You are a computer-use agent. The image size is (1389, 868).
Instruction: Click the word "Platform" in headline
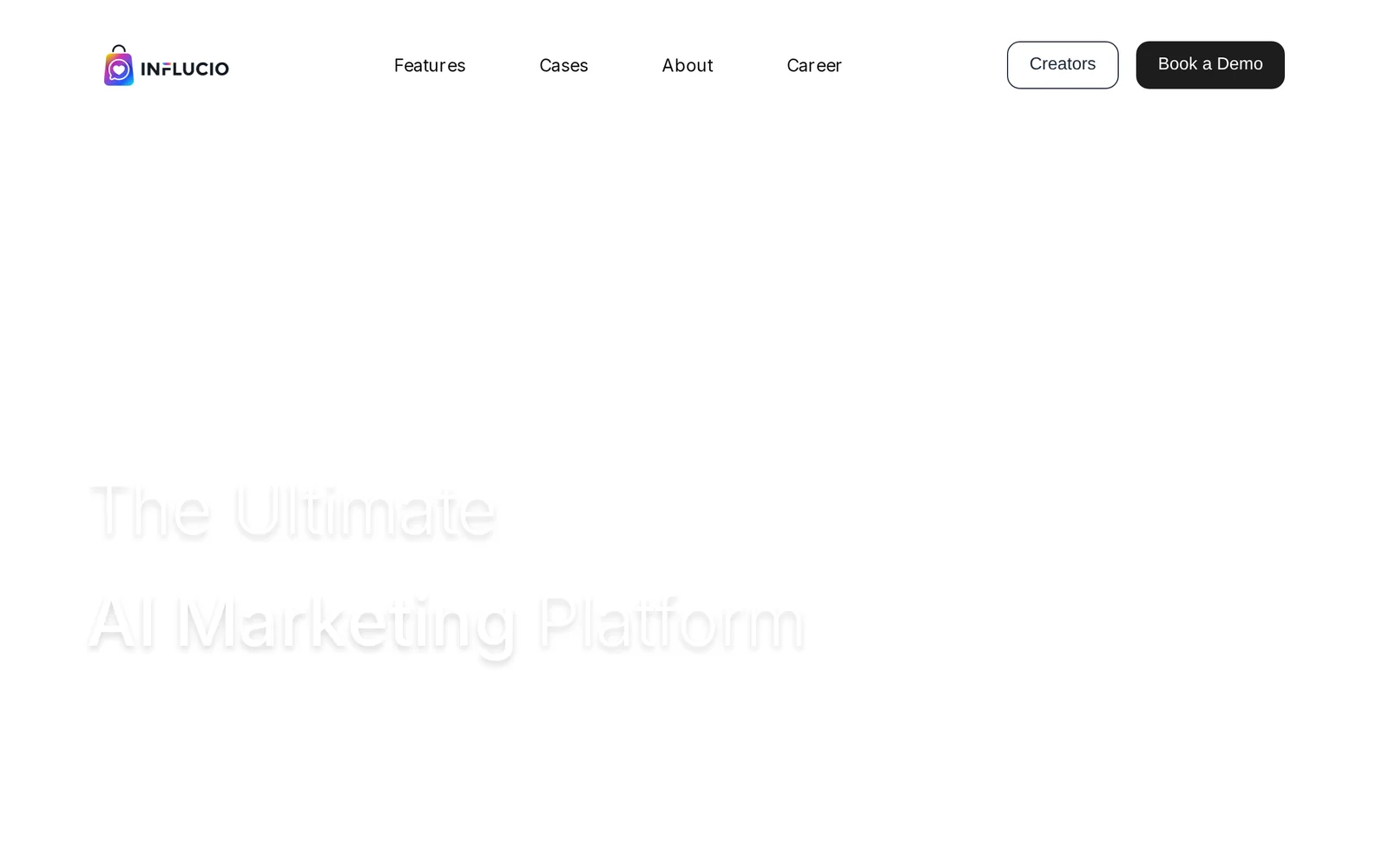pos(670,622)
